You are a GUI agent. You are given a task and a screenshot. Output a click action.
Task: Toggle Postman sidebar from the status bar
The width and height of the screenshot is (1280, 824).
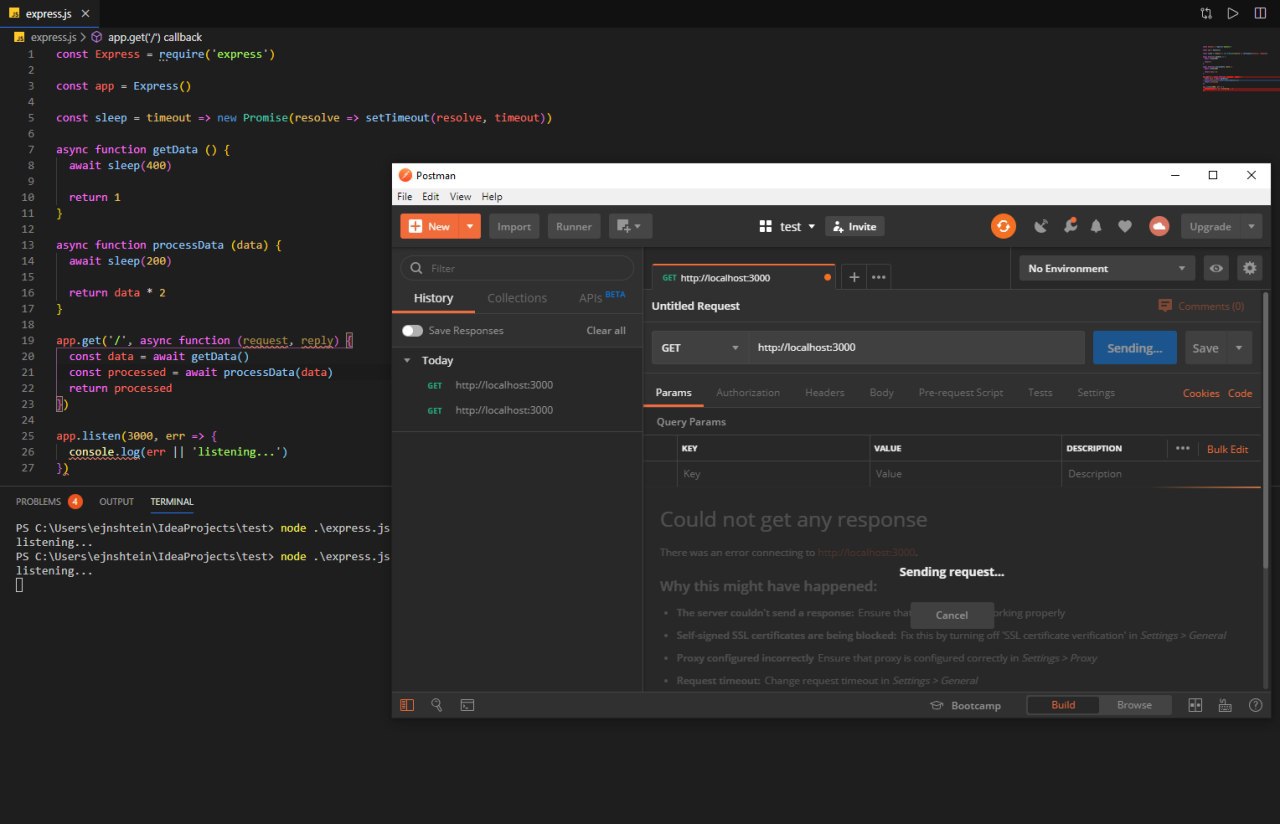pos(407,705)
